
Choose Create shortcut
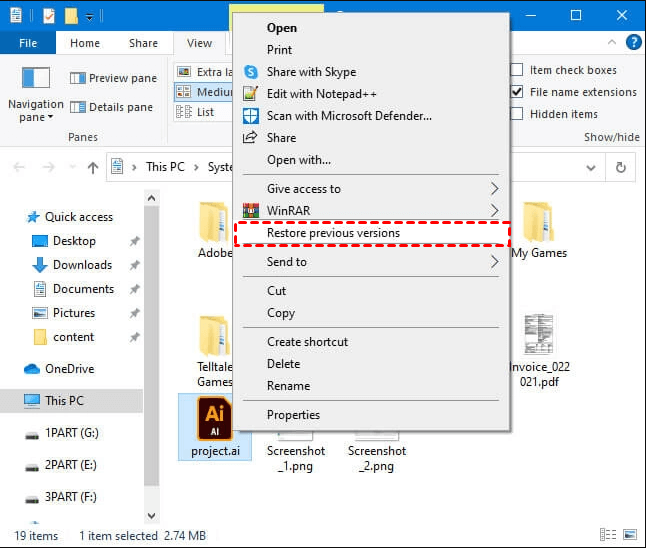(307, 342)
